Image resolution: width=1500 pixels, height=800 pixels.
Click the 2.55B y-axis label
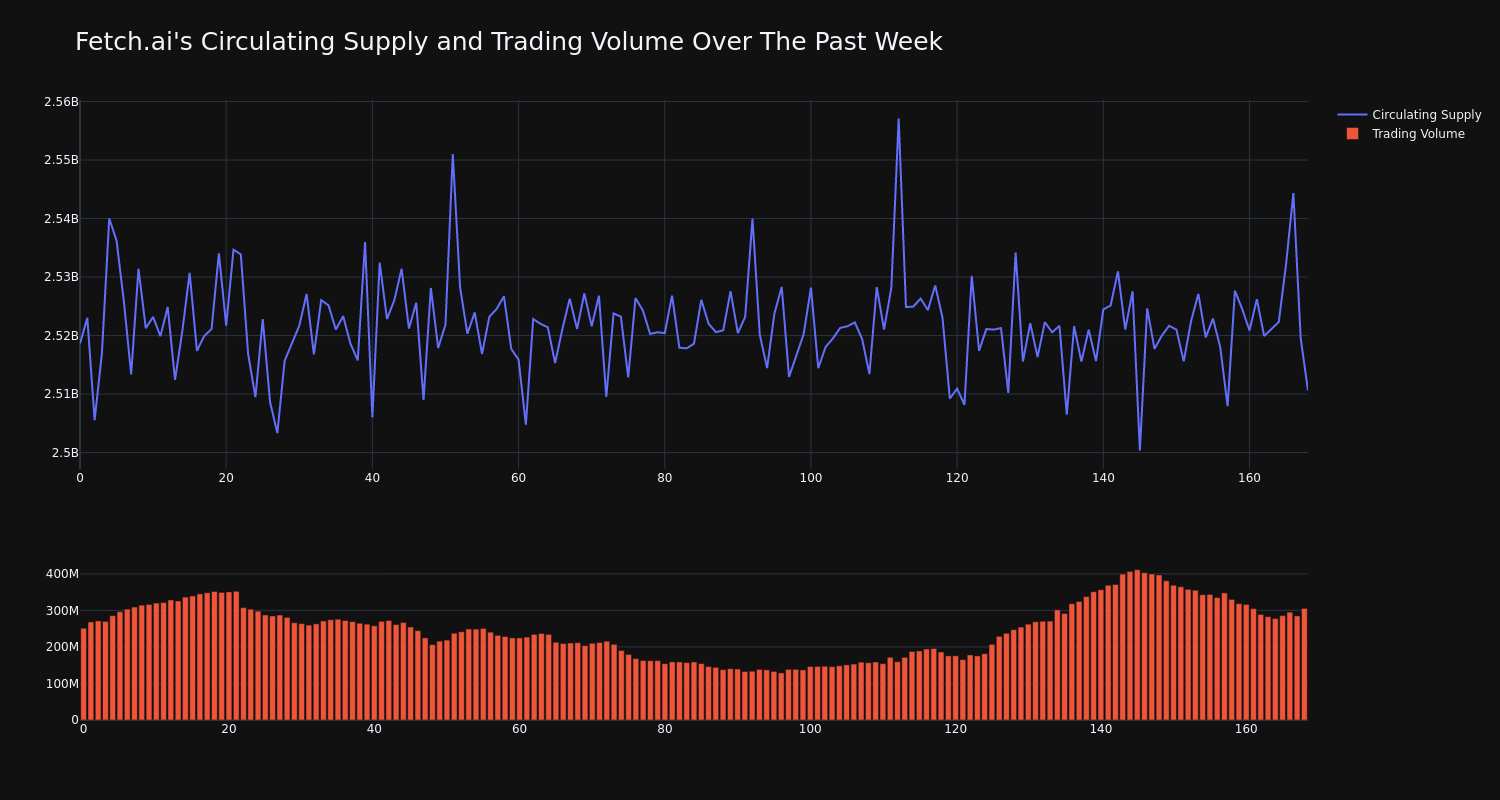pos(61,160)
